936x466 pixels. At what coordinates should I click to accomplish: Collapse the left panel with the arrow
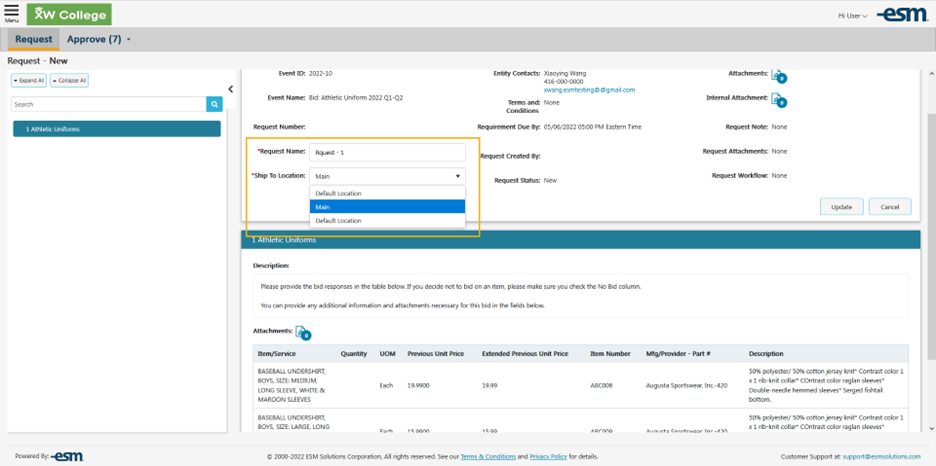pyautogui.click(x=231, y=90)
